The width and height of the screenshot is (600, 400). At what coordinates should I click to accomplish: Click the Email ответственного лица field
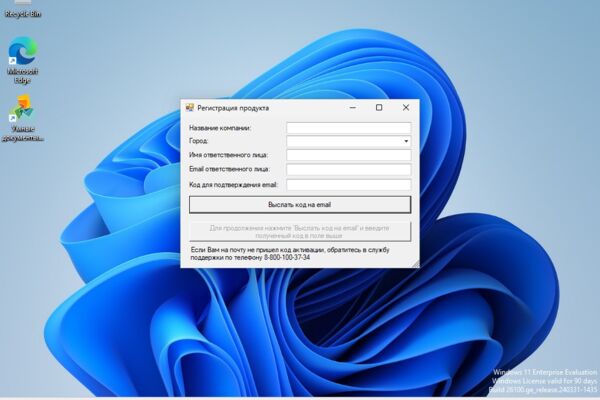[349, 170]
